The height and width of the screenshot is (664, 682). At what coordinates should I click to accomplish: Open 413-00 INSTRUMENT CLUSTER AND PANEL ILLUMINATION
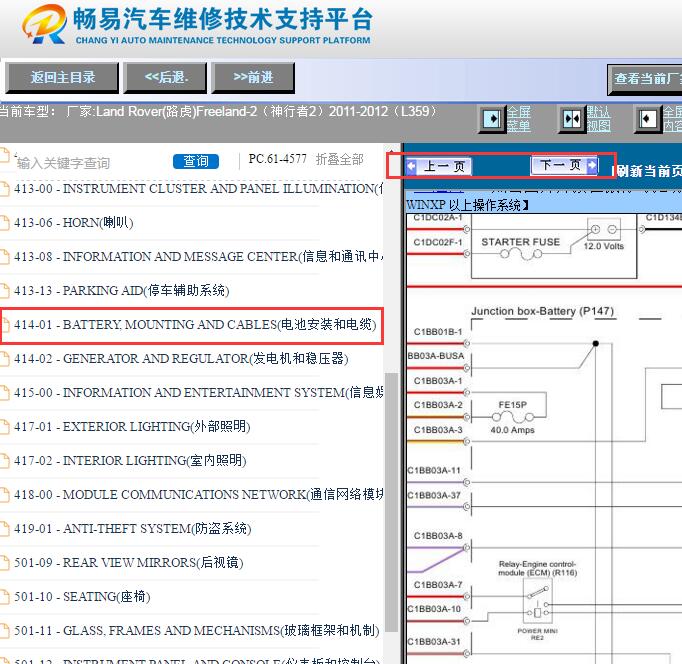point(198,189)
